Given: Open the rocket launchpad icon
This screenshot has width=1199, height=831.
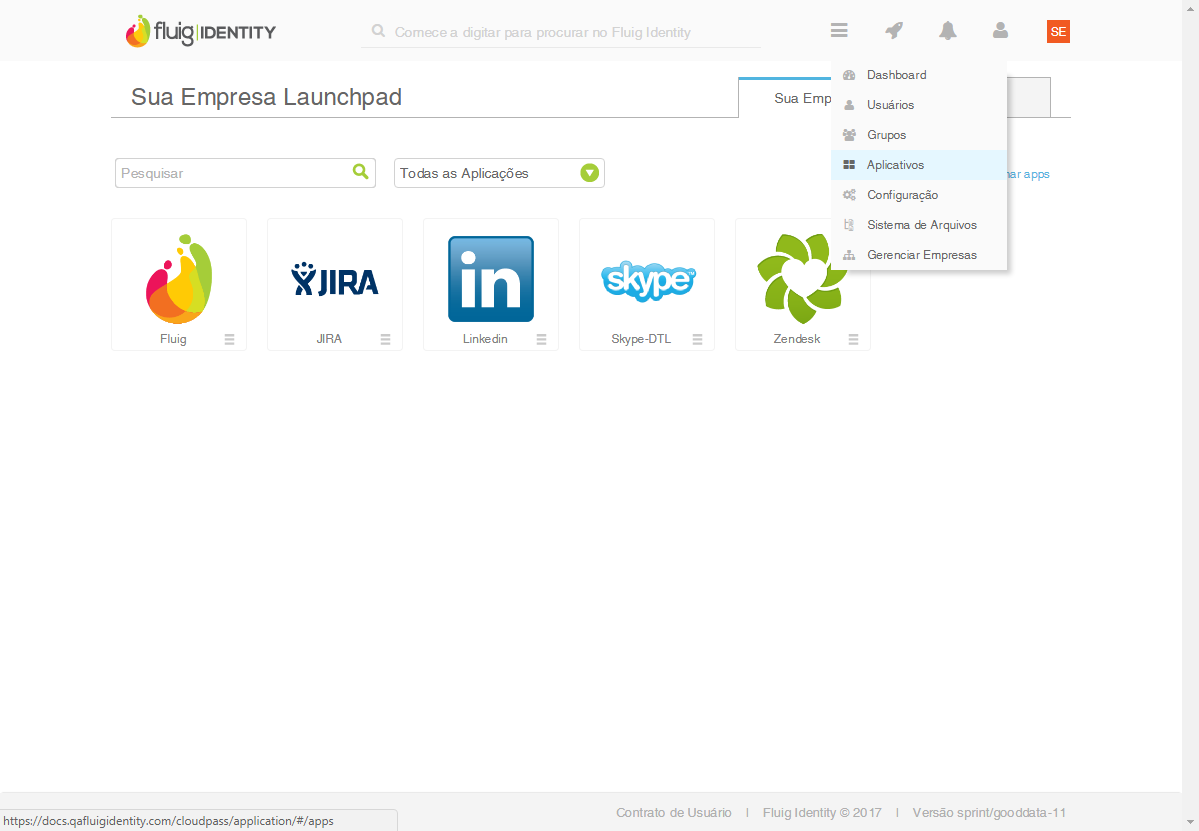Looking at the screenshot, I should [x=894, y=31].
